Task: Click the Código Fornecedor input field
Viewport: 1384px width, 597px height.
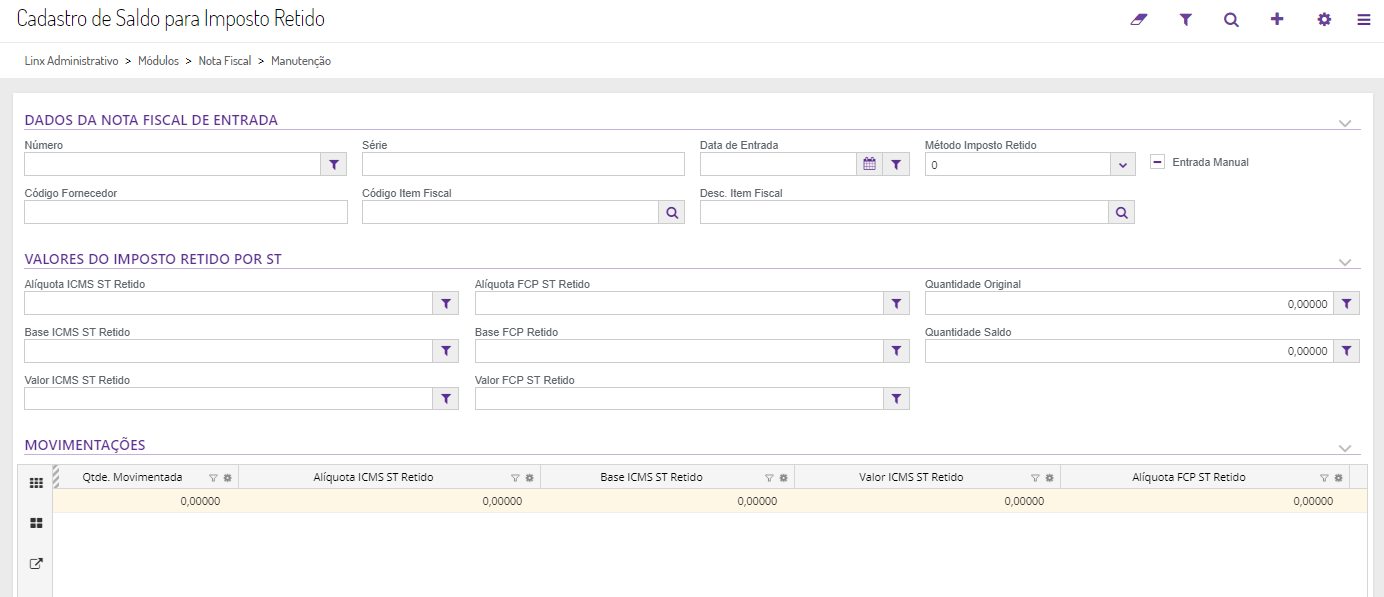Action: pyautogui.click(x=186, y=212)
